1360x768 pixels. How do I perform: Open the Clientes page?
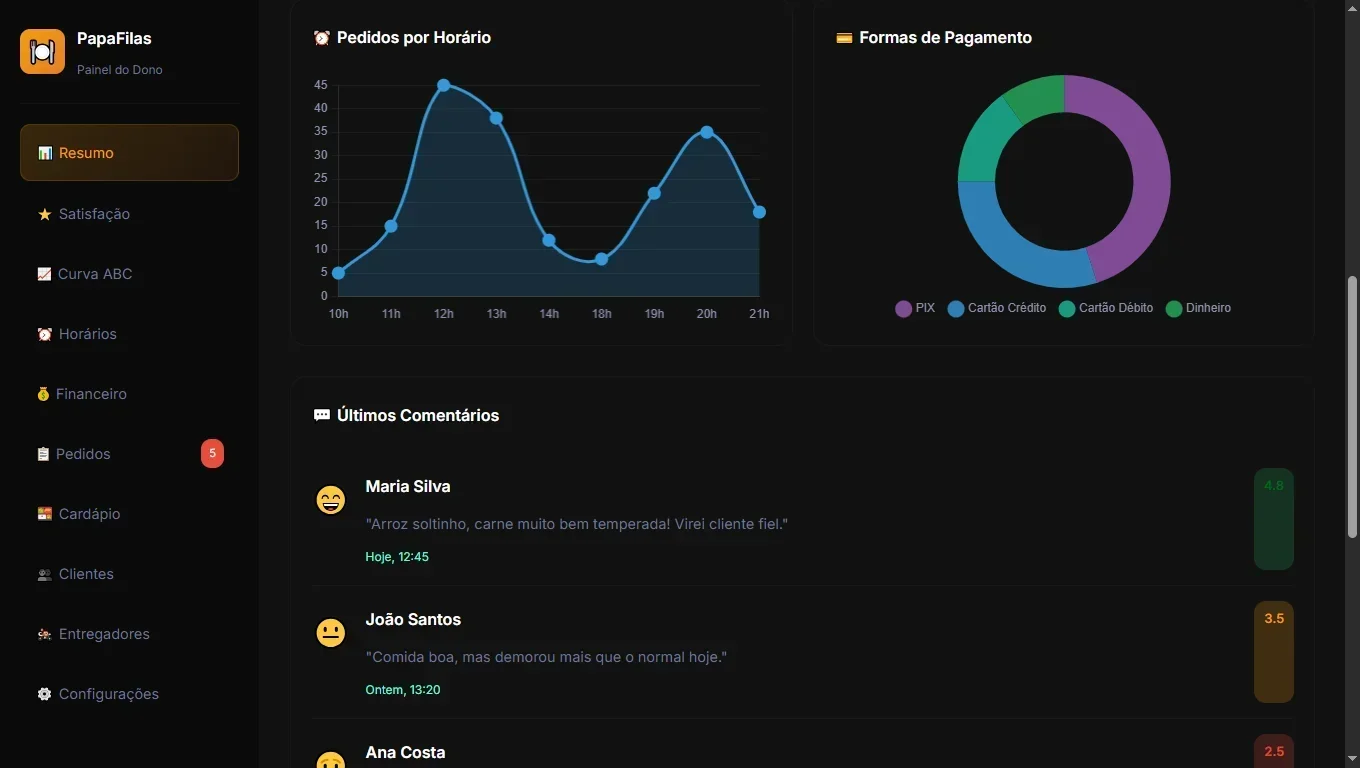[x=86, y=574]
